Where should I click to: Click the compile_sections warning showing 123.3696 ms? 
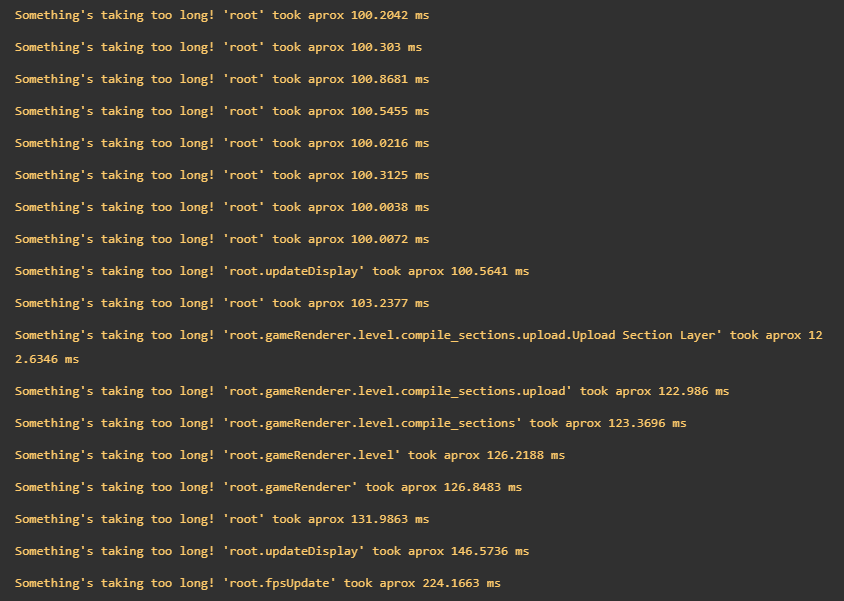350,423
